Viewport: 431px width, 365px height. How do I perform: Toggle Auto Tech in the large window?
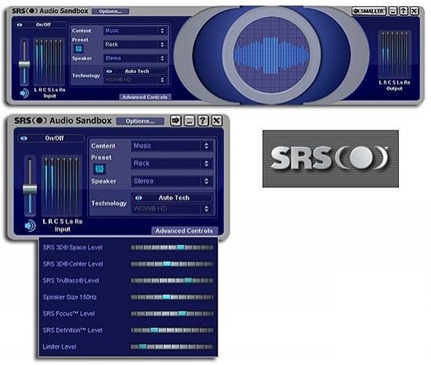tap(135, 71)
